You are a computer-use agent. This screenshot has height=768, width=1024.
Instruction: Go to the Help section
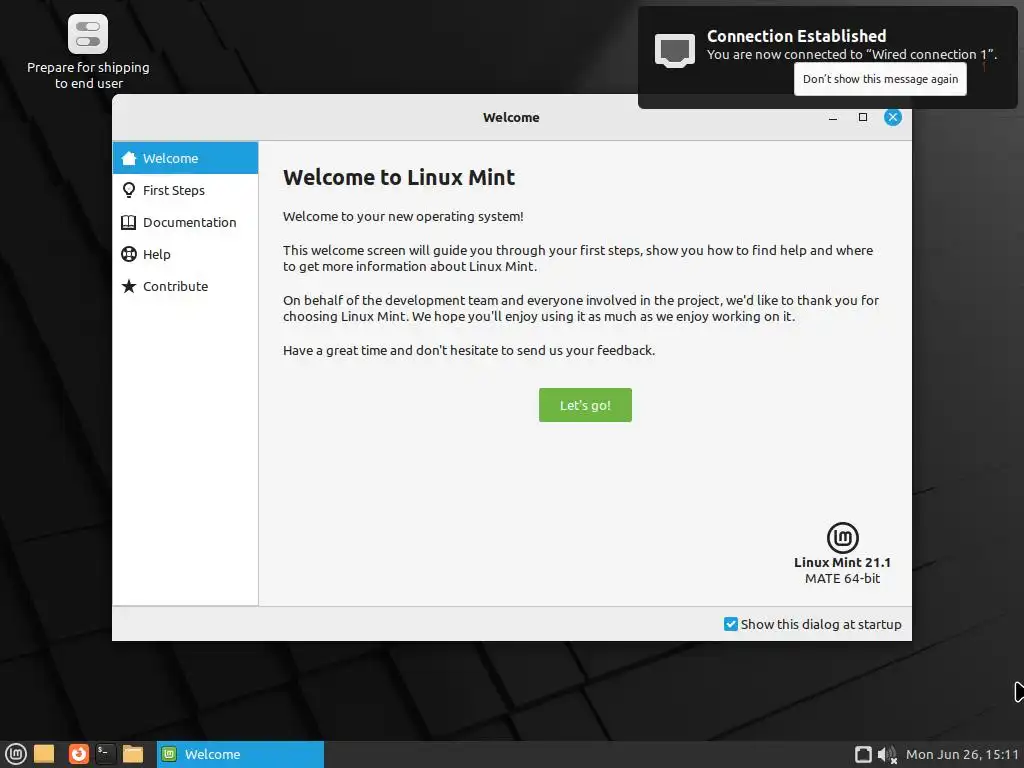[x=185, y=254]
